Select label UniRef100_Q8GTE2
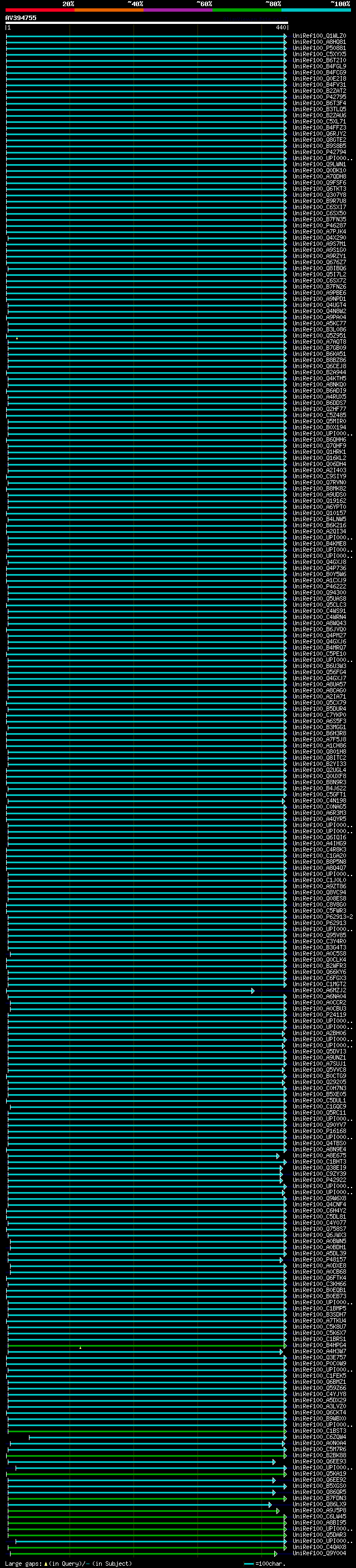356x1568 pixels. click(319, 140)
